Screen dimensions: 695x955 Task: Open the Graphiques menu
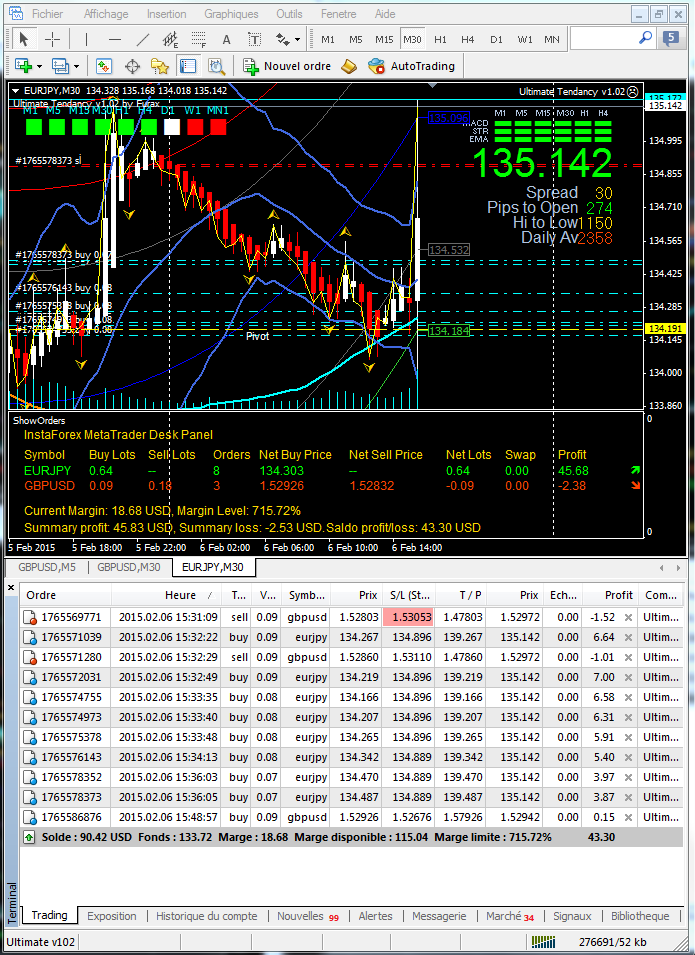[231, 13]
